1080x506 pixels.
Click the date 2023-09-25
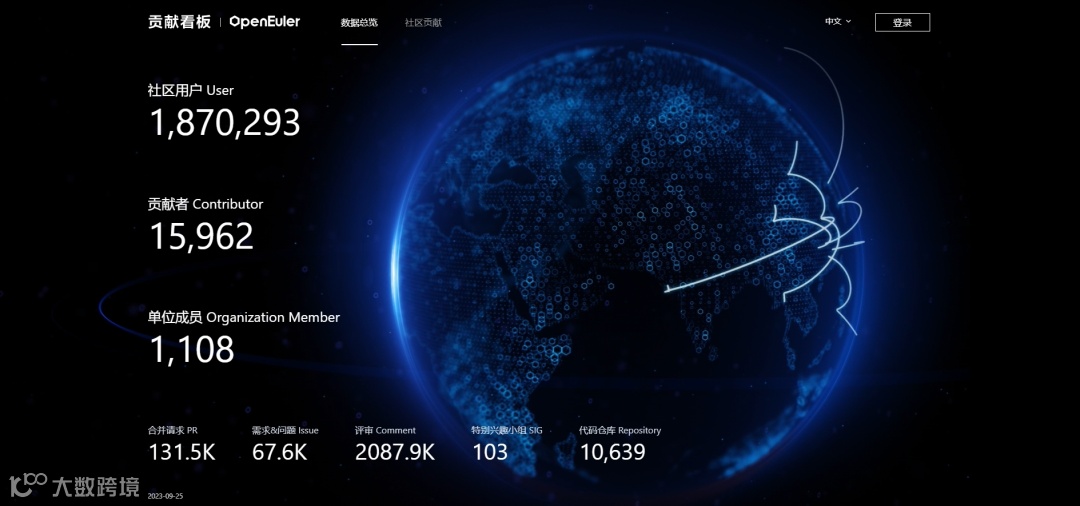point(165,496)
